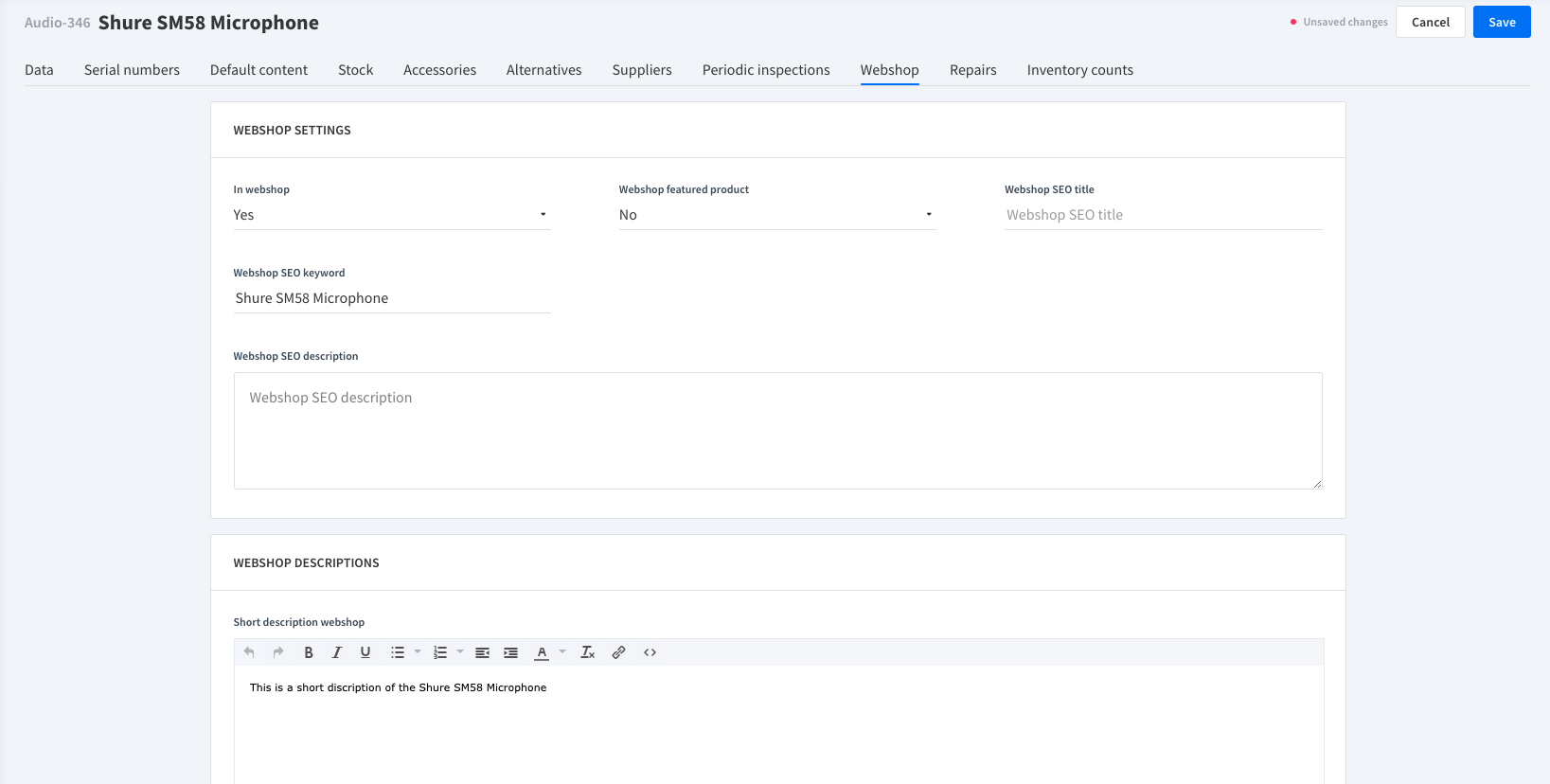Open numbered list style options arrow
Viewport: 1550px width, 784px height.
460,651
